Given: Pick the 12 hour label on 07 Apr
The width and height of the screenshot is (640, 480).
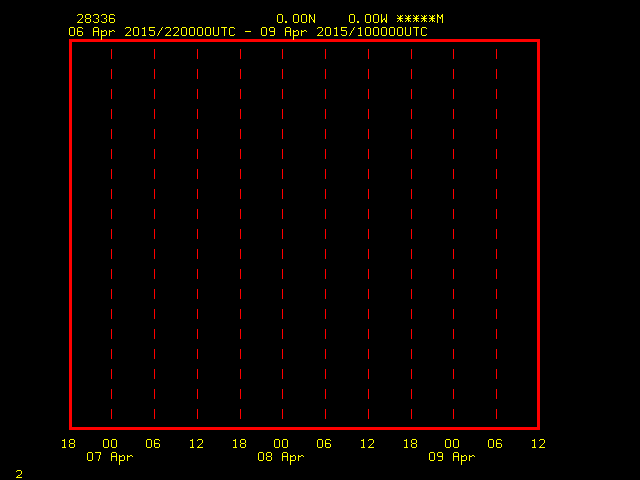Looking at the screenshot, I should [x=196, y=444].
